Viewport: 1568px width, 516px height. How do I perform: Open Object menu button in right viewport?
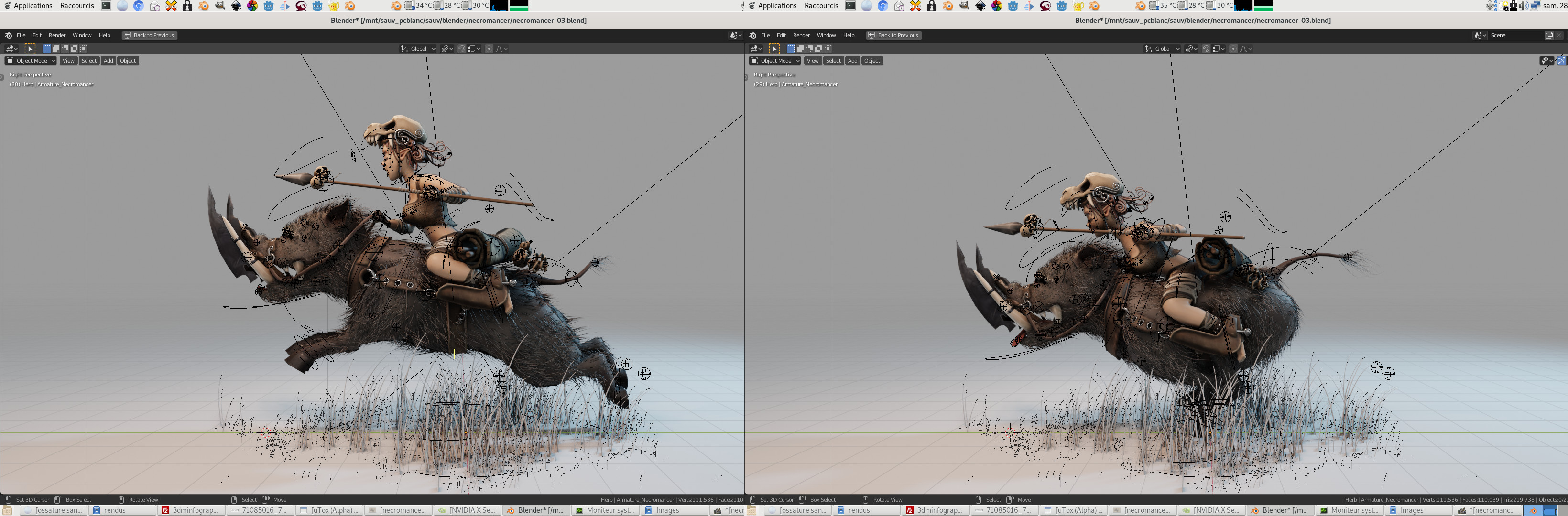[x=872, y=60]
